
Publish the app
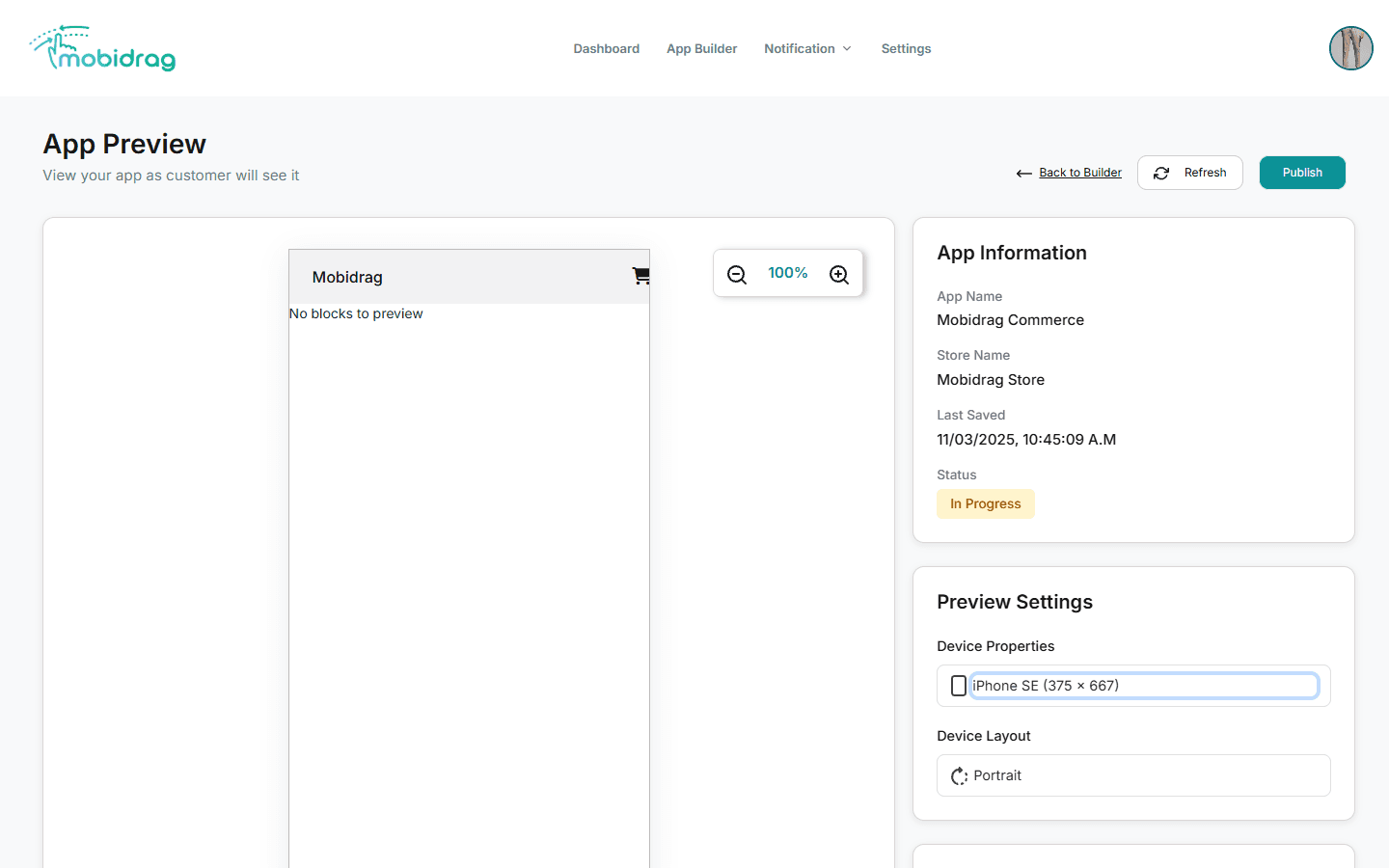tap(1301, 173)
